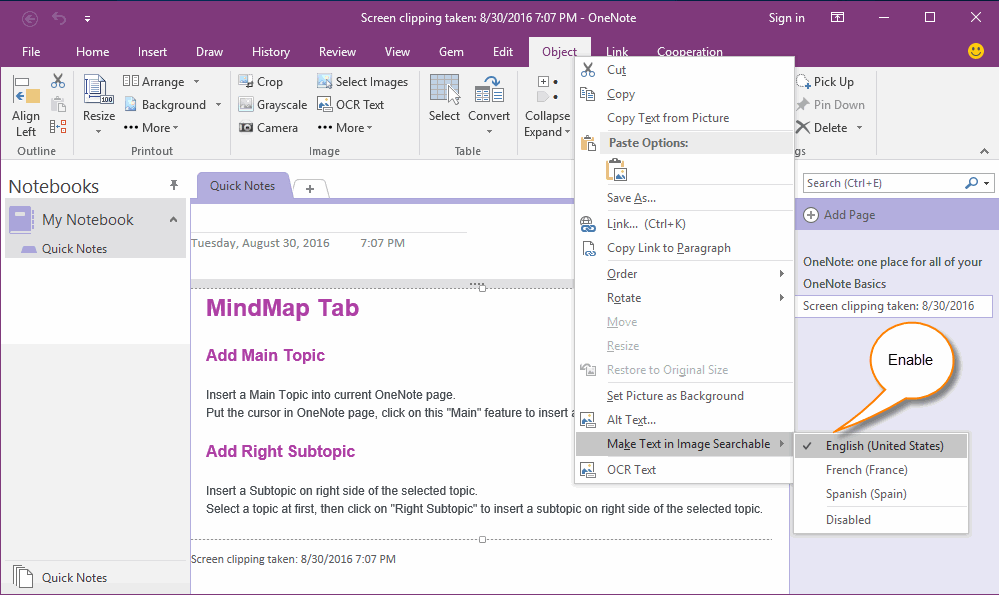
Task: Select English (United States) checked option
Action: [881, 445]
